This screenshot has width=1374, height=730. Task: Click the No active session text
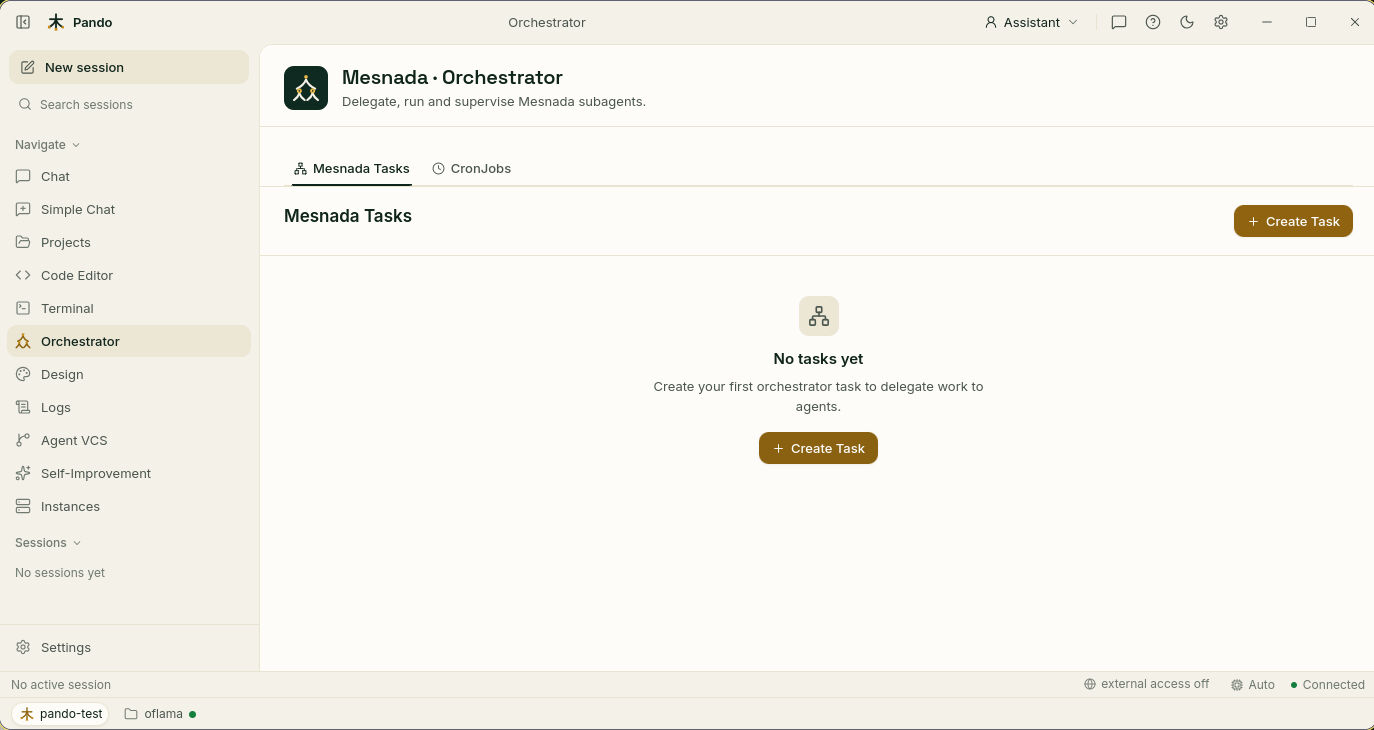[x=61, y=684]
